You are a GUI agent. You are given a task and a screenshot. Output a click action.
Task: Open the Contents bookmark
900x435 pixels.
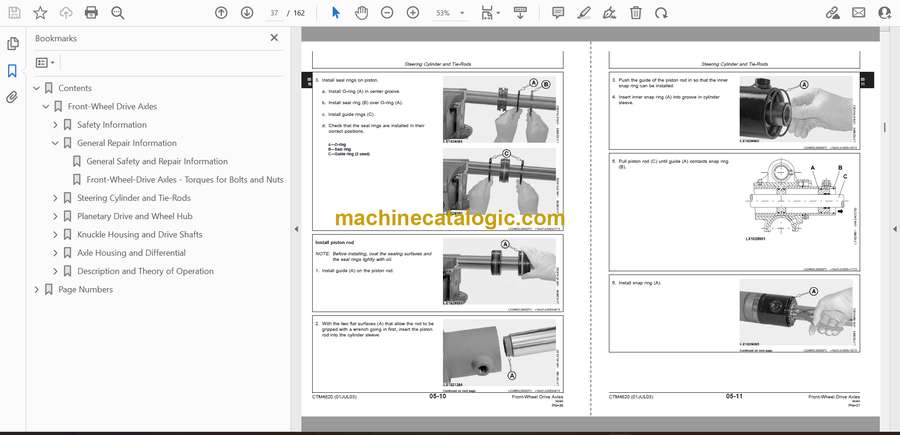[75, 88]
